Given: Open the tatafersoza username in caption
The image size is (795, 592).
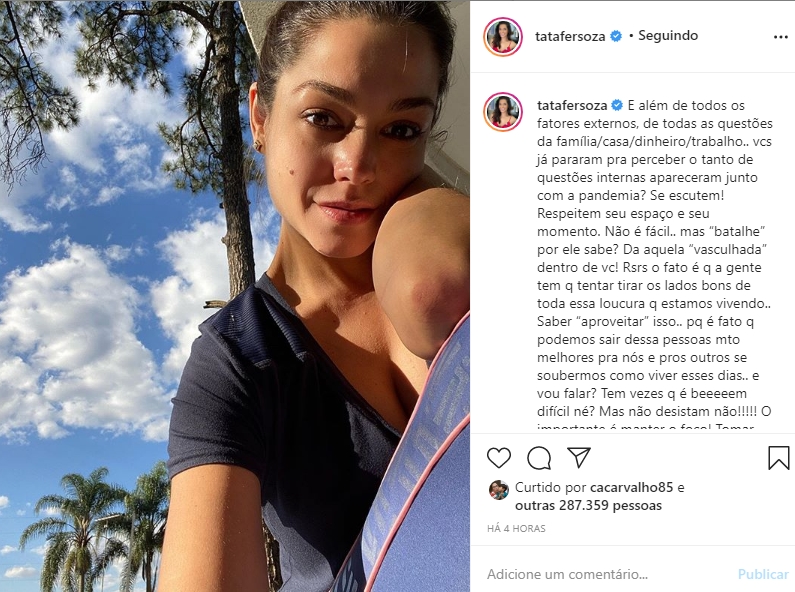Looking at the screenshot, I should [x=572, y=105].
